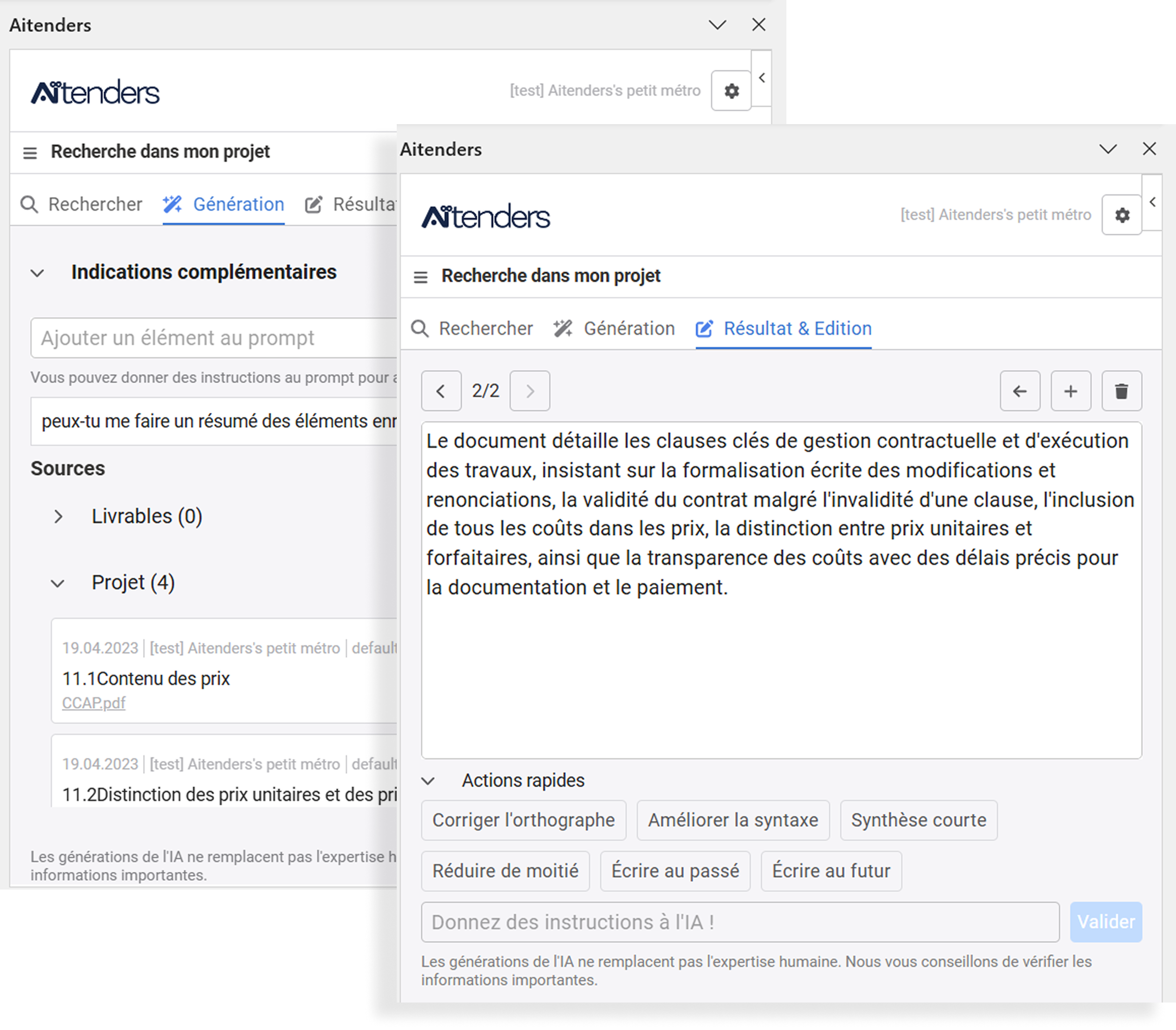
Task: Click plus icon to add a result
Action: coord(1070,391)
